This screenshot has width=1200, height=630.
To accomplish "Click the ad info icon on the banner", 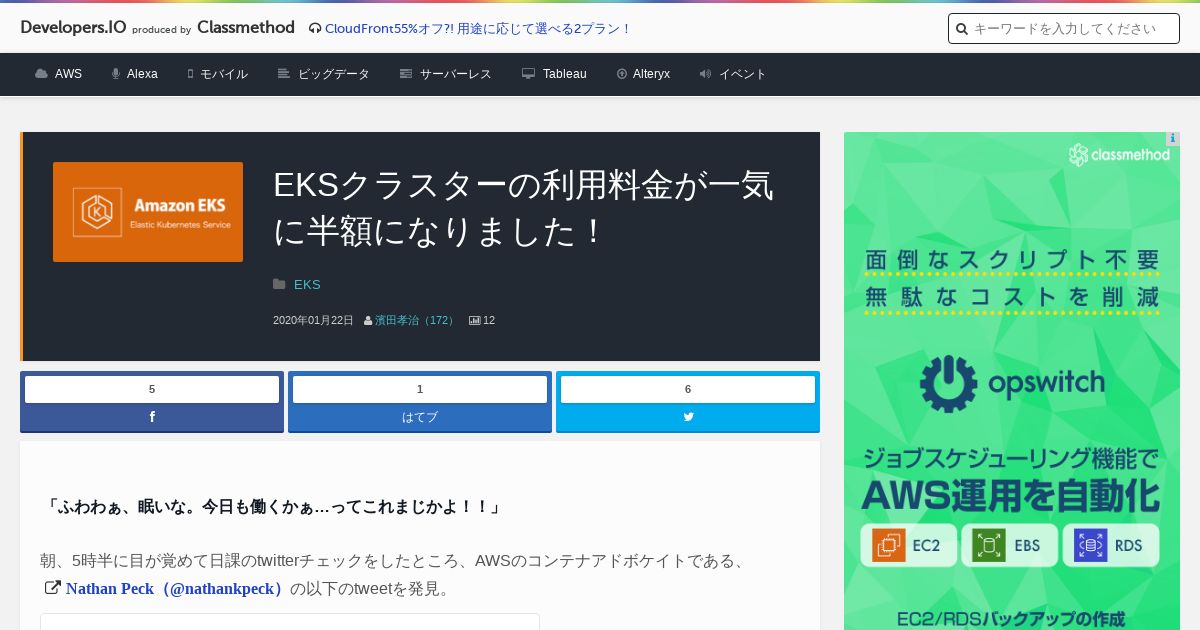I will click(x=1172, y=139).
